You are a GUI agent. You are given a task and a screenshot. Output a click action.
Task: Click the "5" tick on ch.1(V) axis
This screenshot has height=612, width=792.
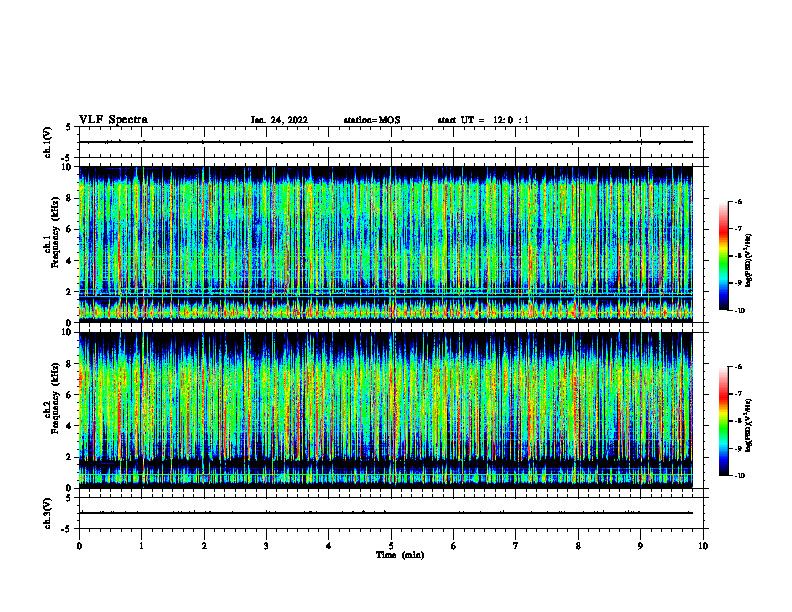(68, 127)
